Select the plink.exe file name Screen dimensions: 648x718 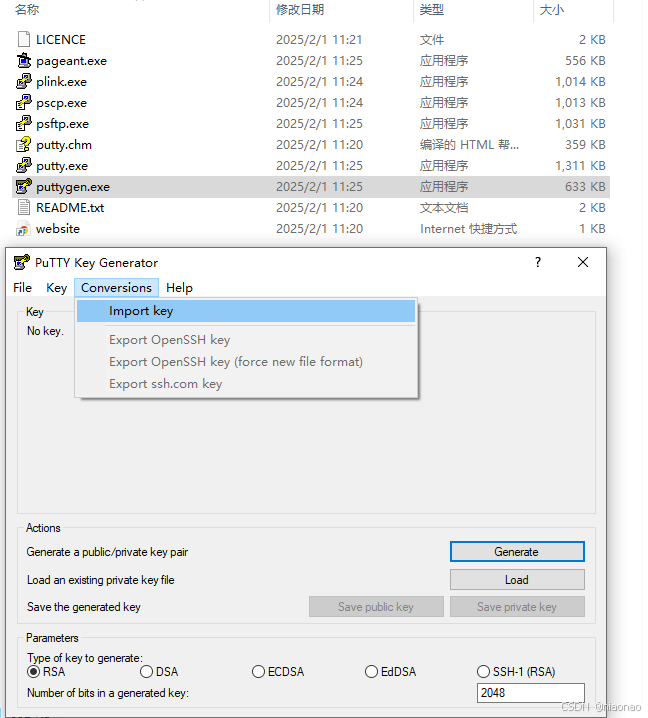tap(61, 82)
